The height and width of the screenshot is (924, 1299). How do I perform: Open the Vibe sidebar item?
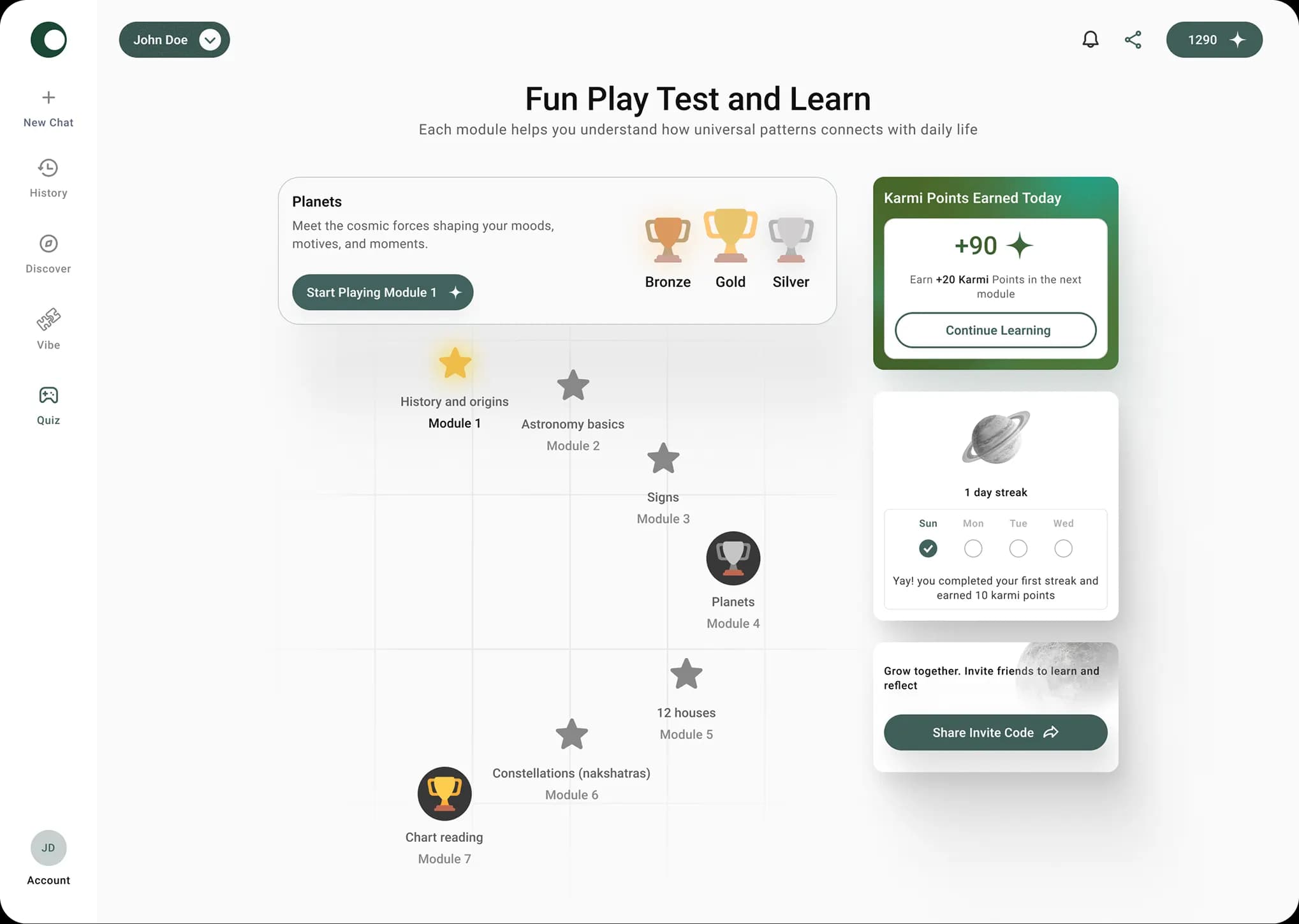pos(48,328)
